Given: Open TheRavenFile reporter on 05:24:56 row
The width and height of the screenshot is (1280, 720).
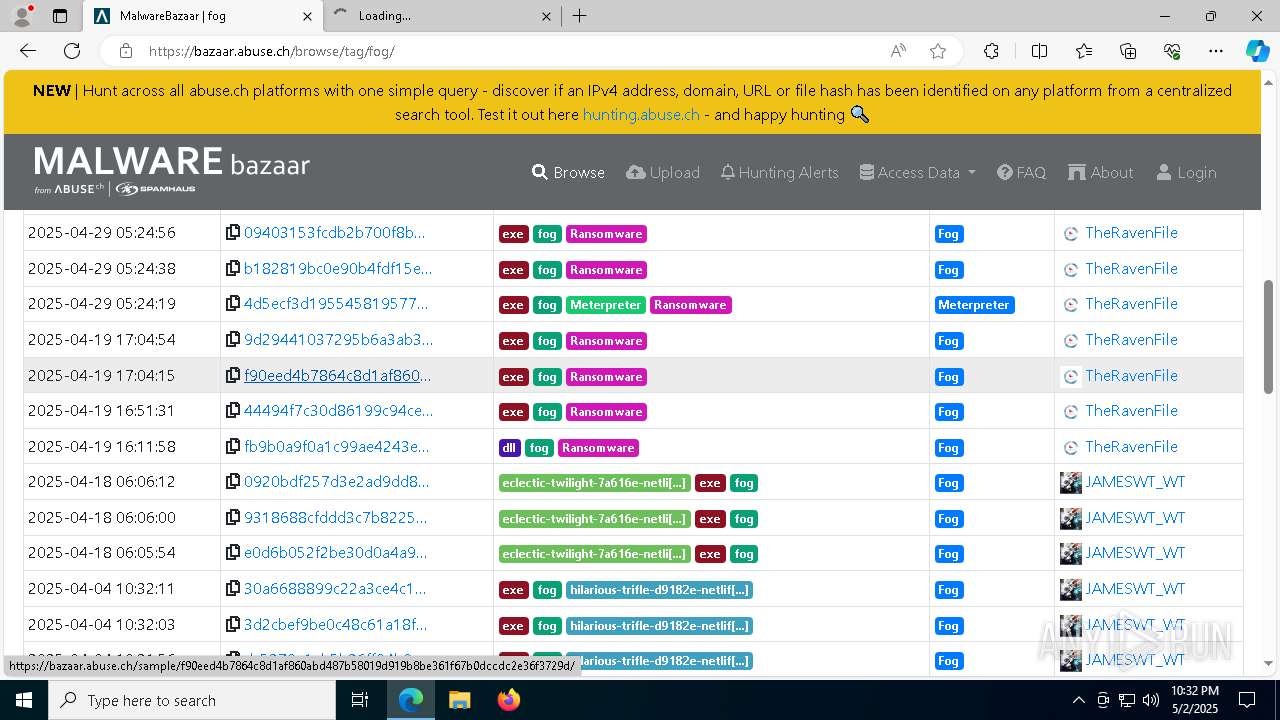Looking at the screenshot, I should tap(1131, 233).
